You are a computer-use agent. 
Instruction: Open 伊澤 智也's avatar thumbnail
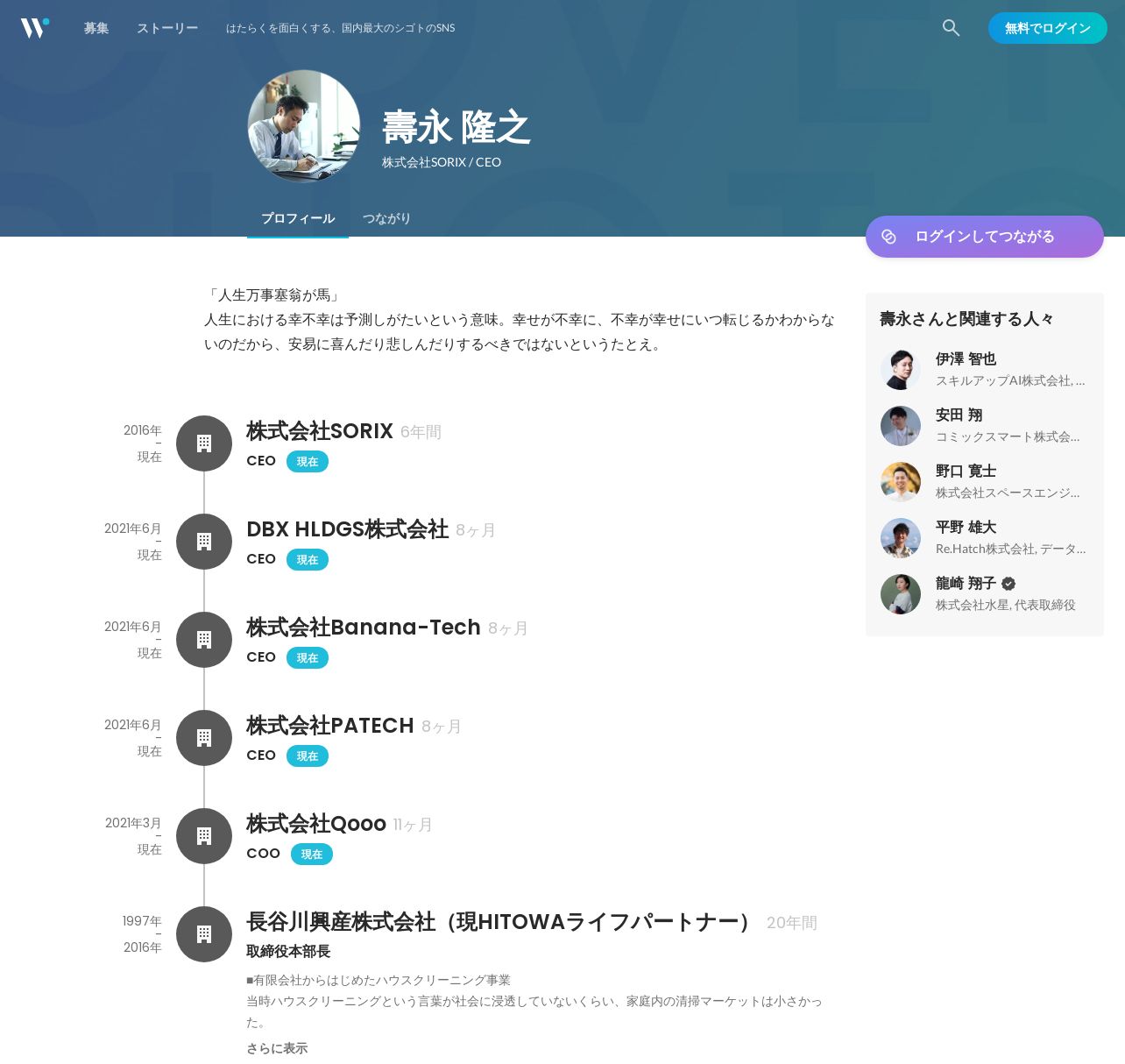[901, 370]
